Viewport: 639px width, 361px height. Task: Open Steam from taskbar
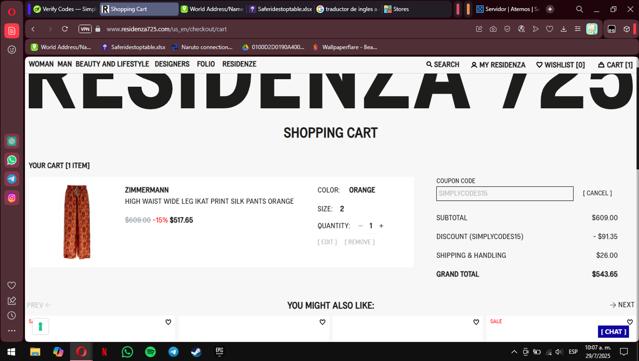[x=196, y=352]
